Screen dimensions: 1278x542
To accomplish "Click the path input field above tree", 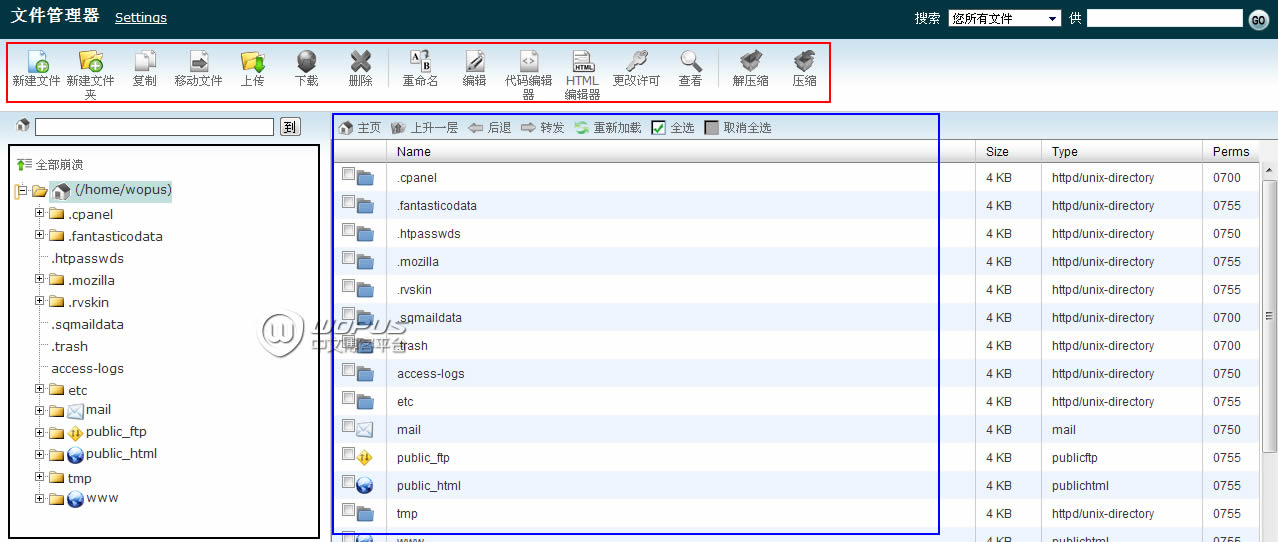I will pyautogui.click(x=154, y=127).
